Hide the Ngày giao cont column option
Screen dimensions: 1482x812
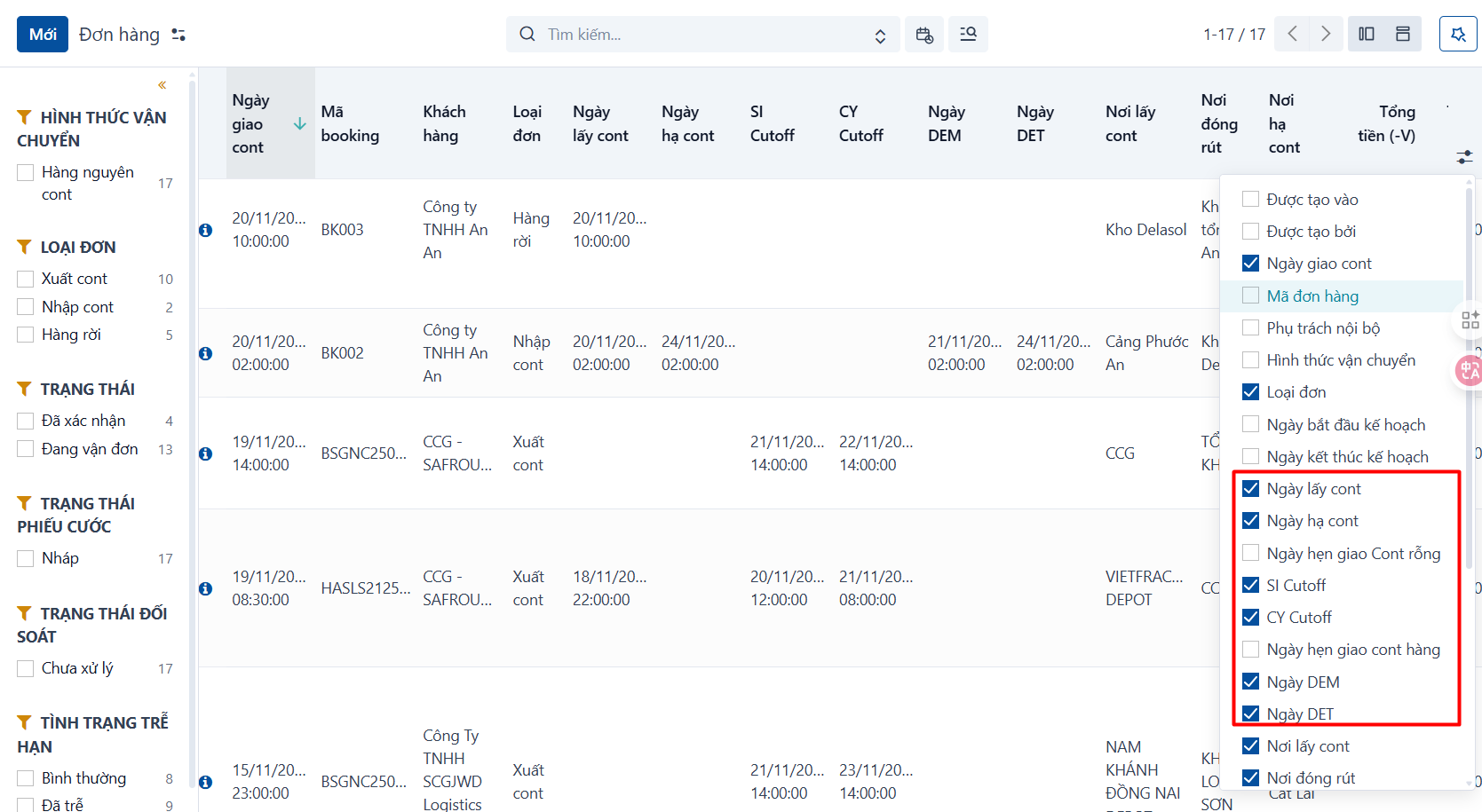tap(1250, 264)
